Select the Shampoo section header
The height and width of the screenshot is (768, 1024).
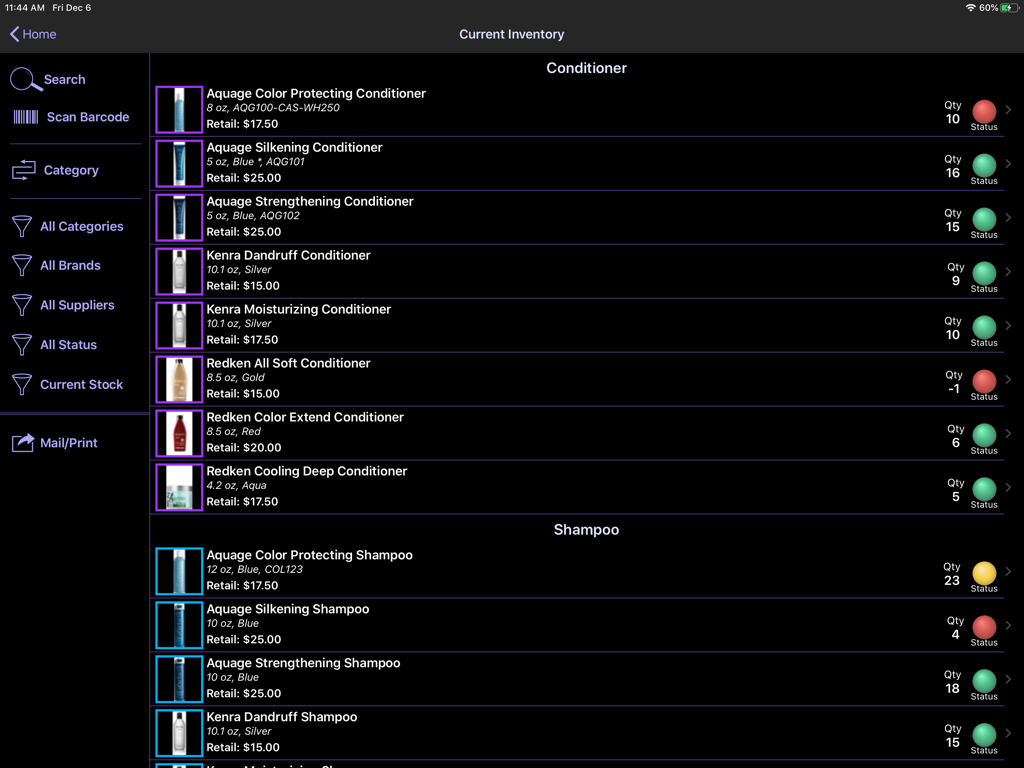click(x=586, y=529)
